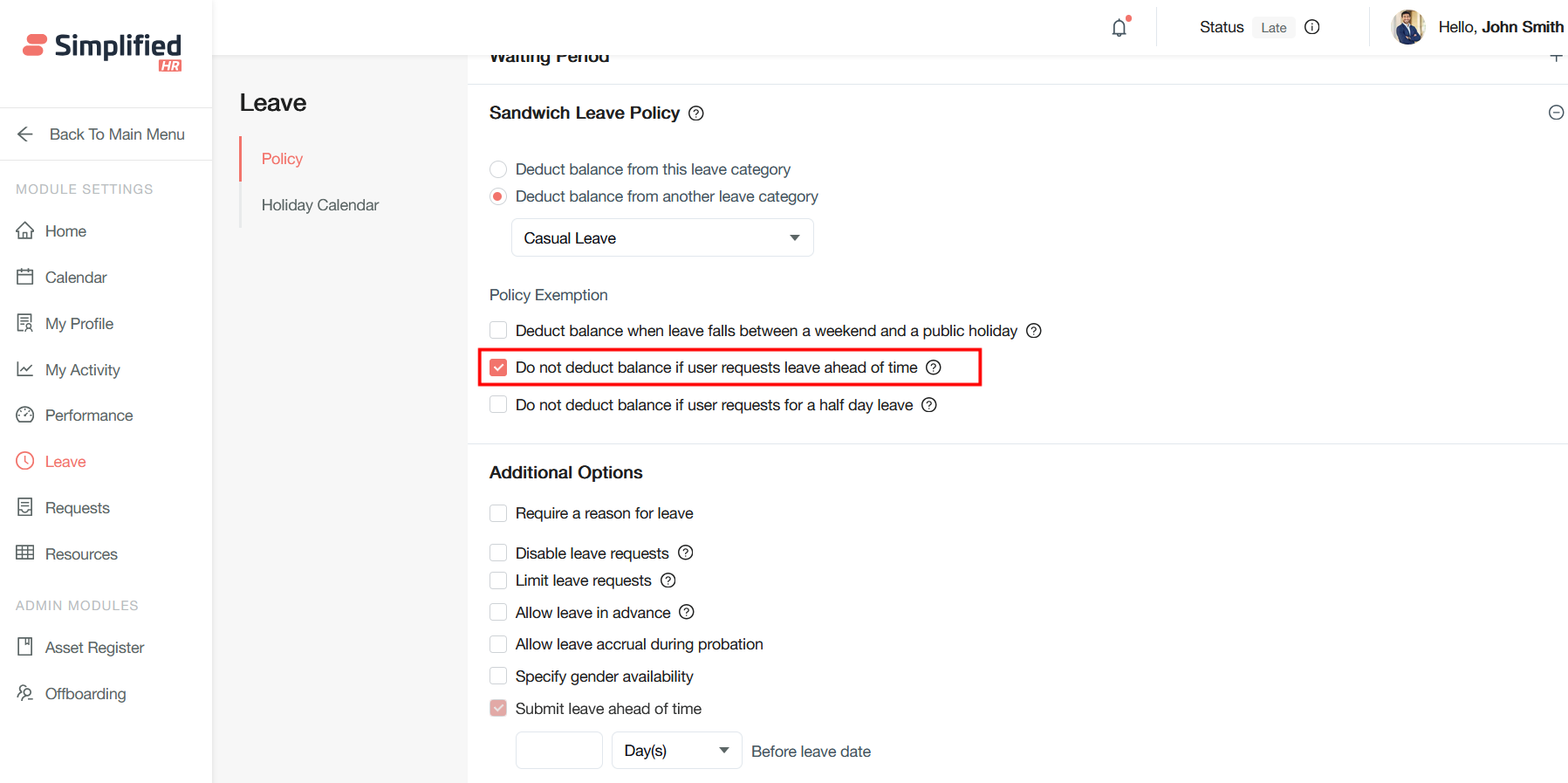1568x783 pixels.
Task: Enable Specify gender availability checkbox
Action: click(498, 677)
